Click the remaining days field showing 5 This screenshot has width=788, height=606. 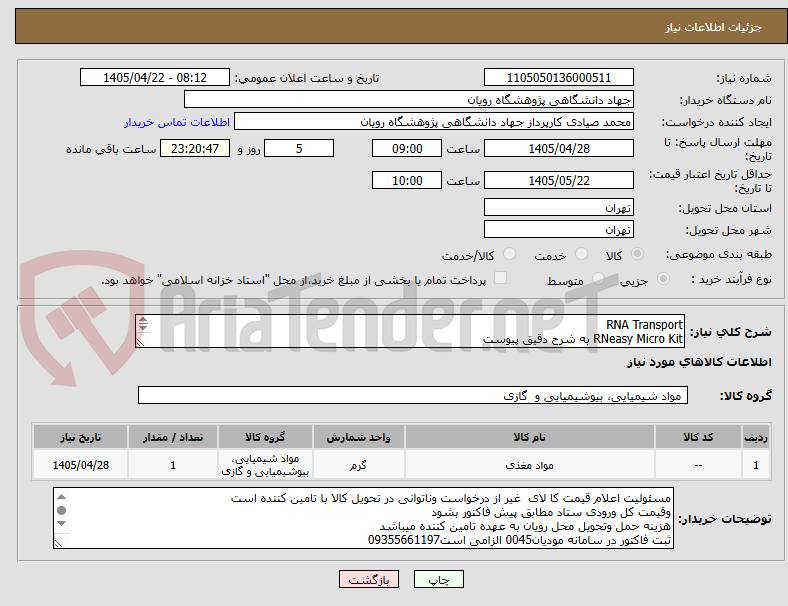299,149
